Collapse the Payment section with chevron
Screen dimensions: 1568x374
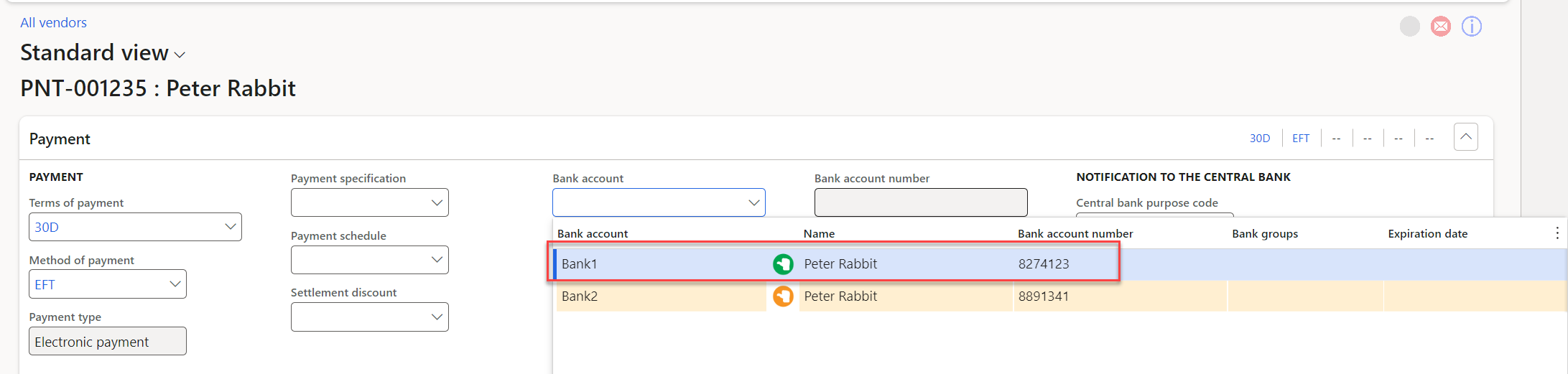(1466, 137)
